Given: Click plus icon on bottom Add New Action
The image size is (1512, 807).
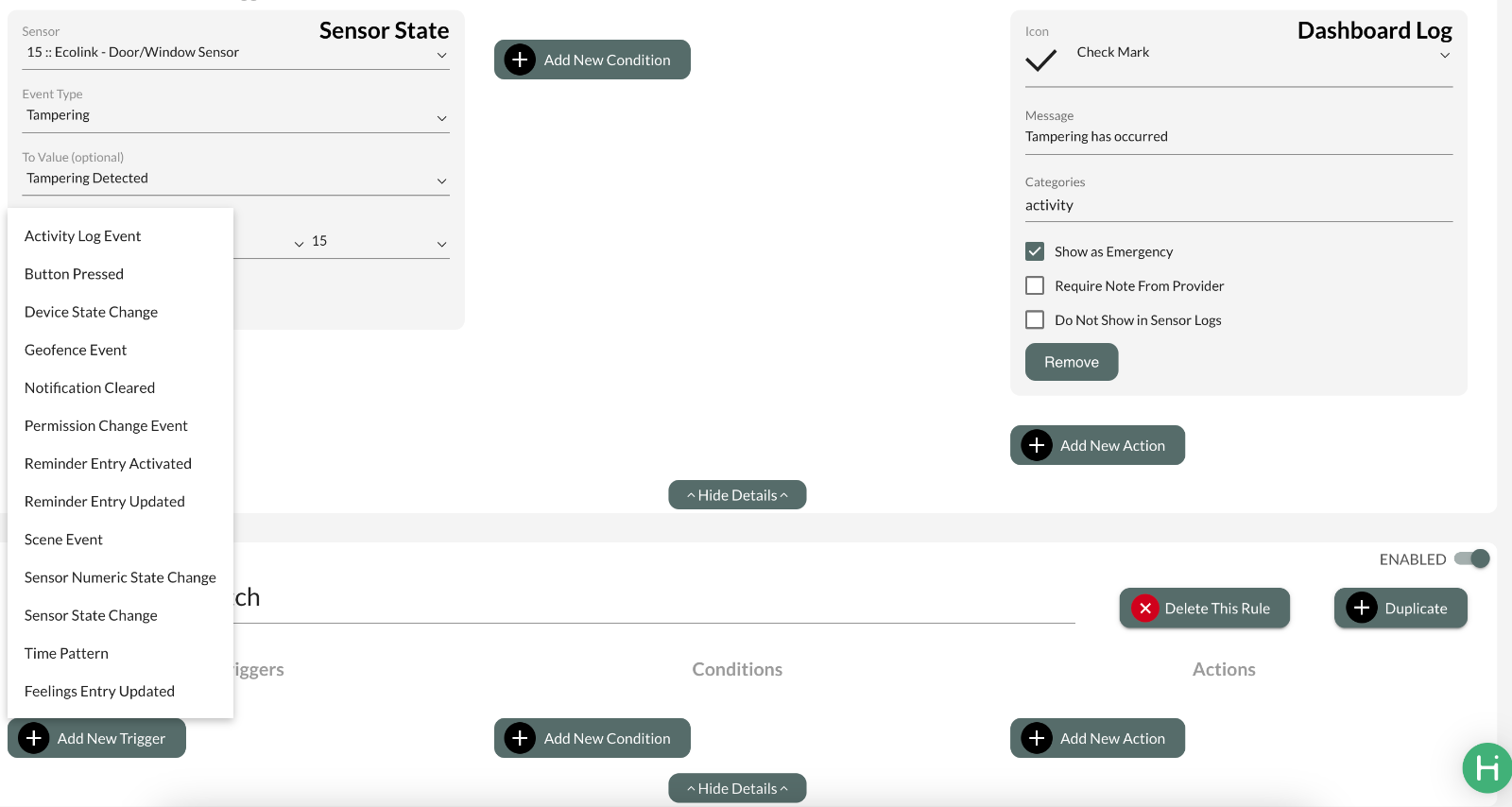Looking at the screenshot, I should [x=1037, y=738].
